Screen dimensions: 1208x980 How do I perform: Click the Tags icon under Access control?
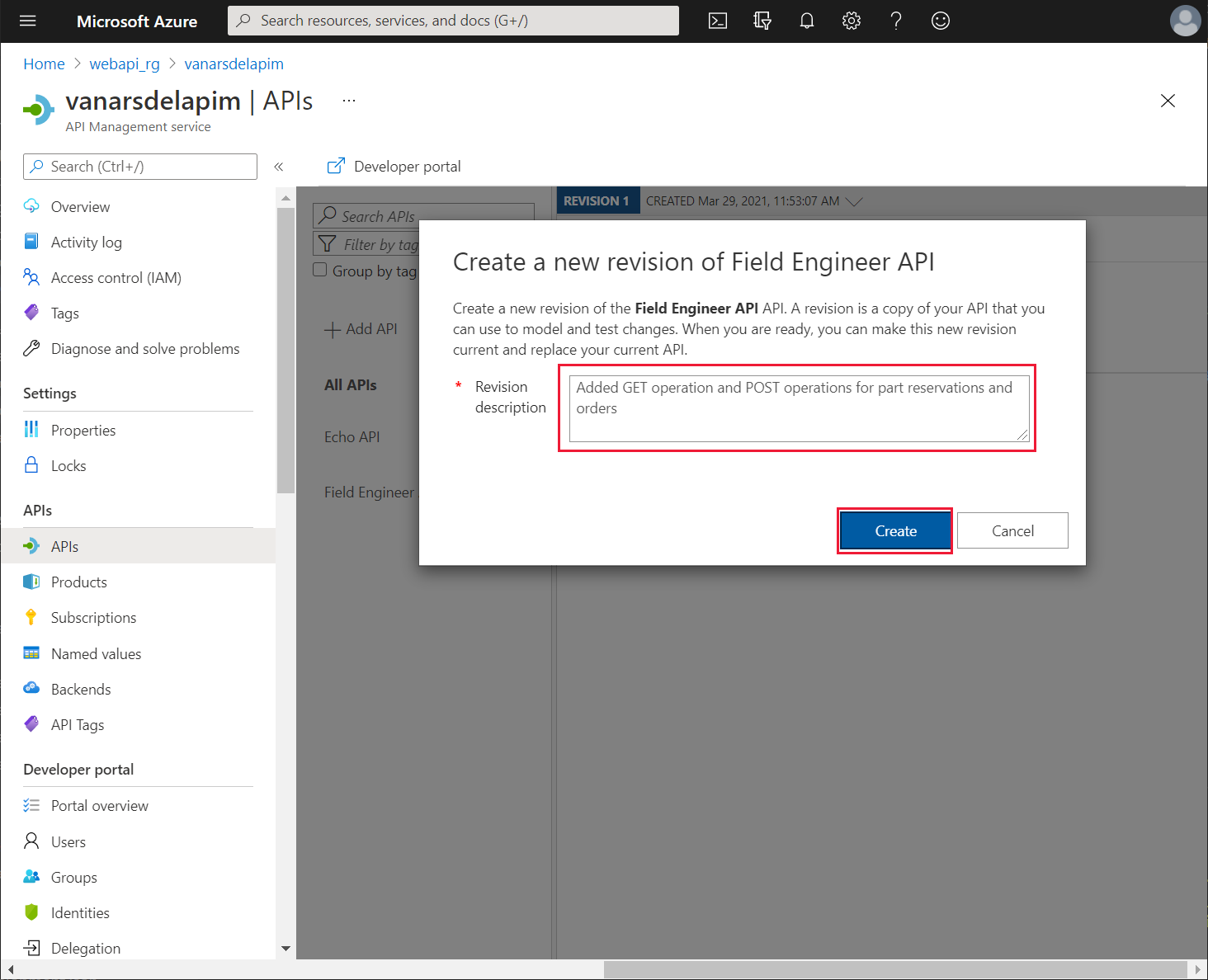pyautogui.click(x=31, y=313)
